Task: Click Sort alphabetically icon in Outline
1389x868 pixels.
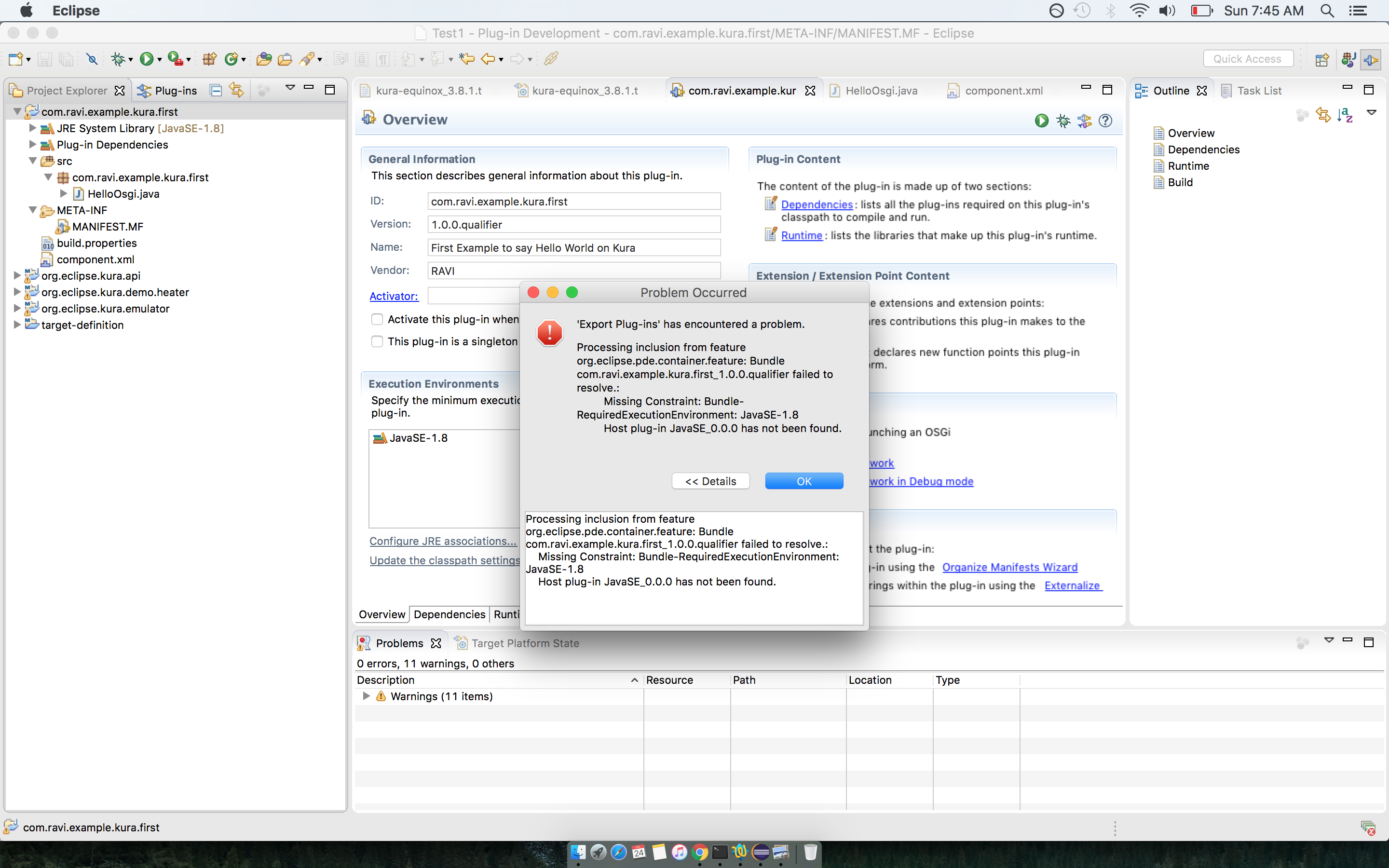Action: click(x=1345, y=115)
